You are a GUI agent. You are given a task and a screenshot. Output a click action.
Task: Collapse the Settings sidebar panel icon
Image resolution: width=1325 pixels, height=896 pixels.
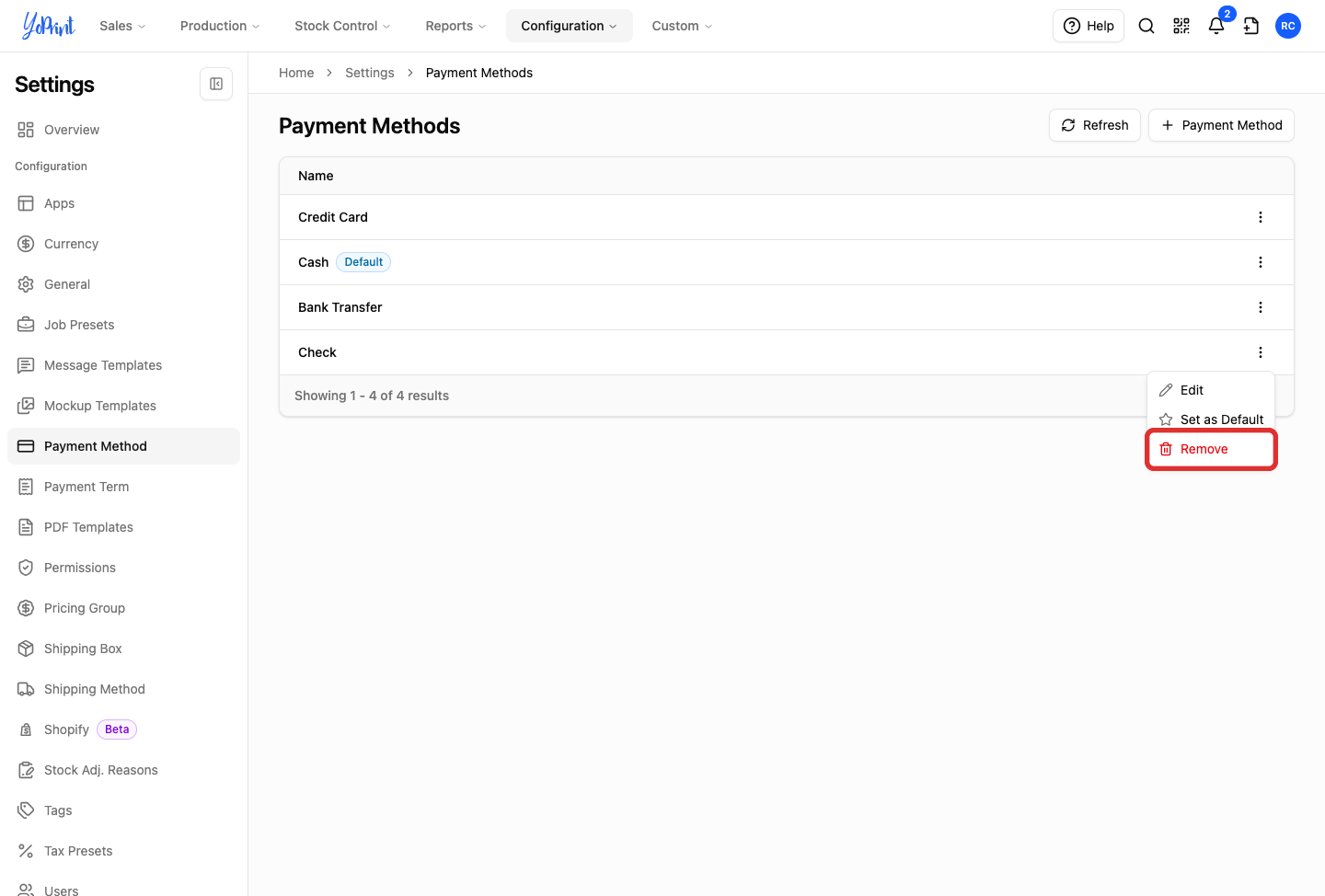point(216,84)
